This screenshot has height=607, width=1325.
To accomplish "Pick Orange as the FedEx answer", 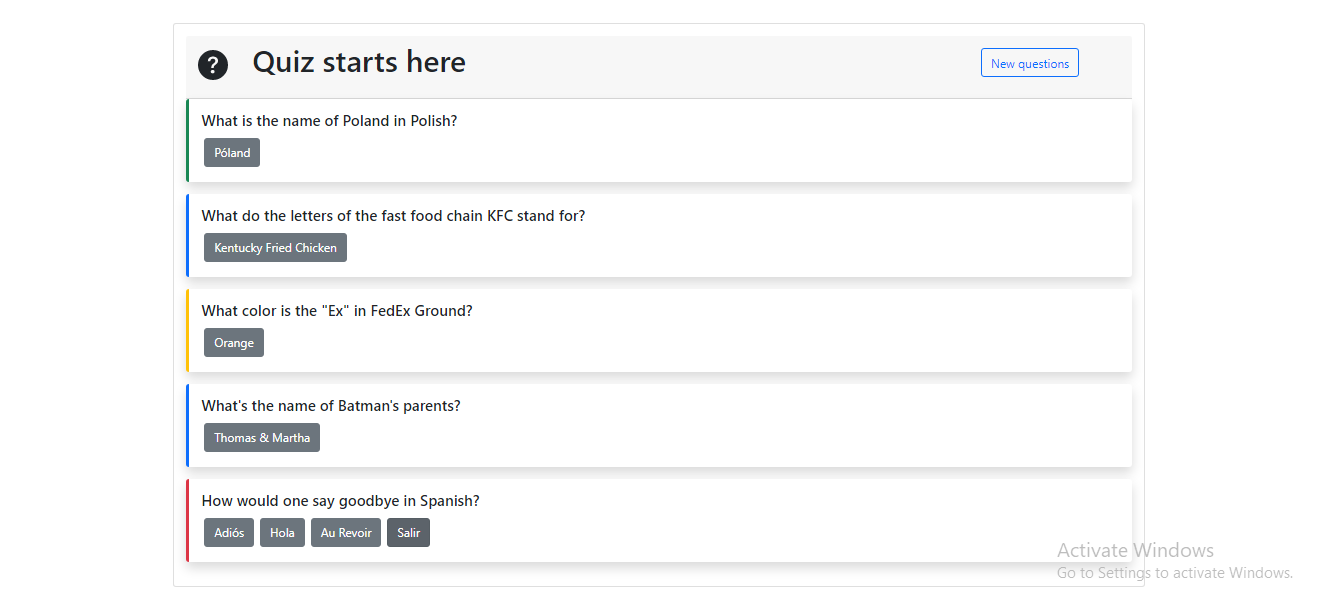I will tap(234, 343).
